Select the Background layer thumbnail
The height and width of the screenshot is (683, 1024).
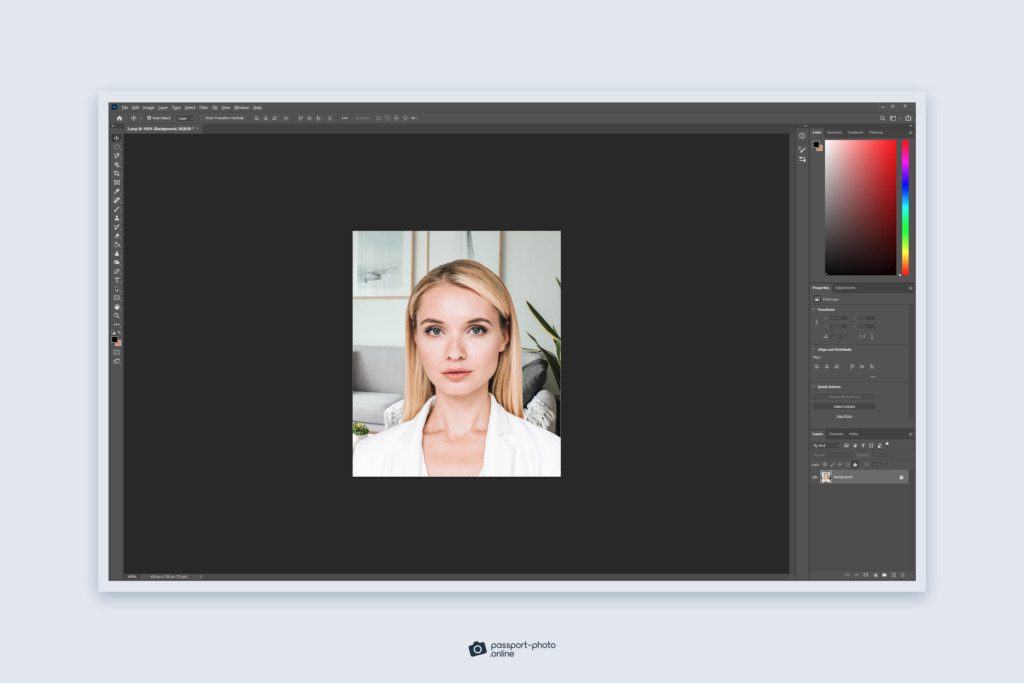825,477
